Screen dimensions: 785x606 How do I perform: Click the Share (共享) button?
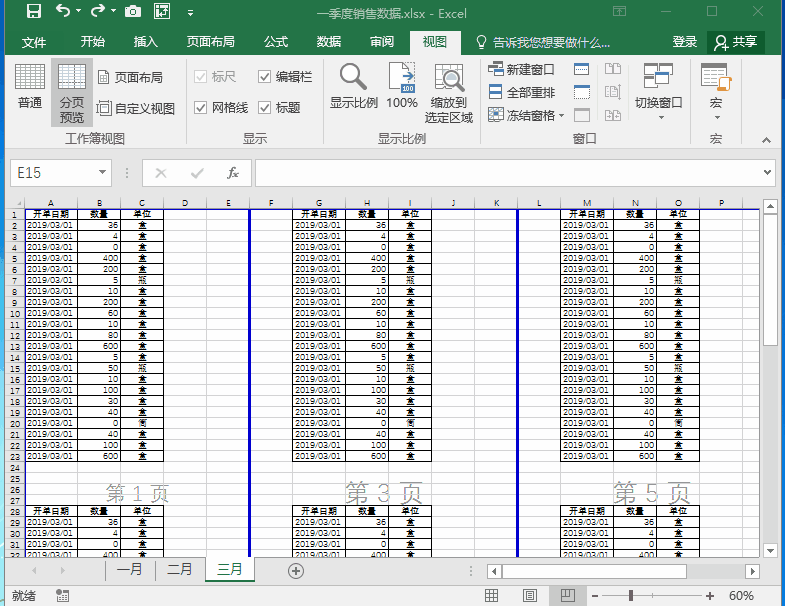click(735, 42)
